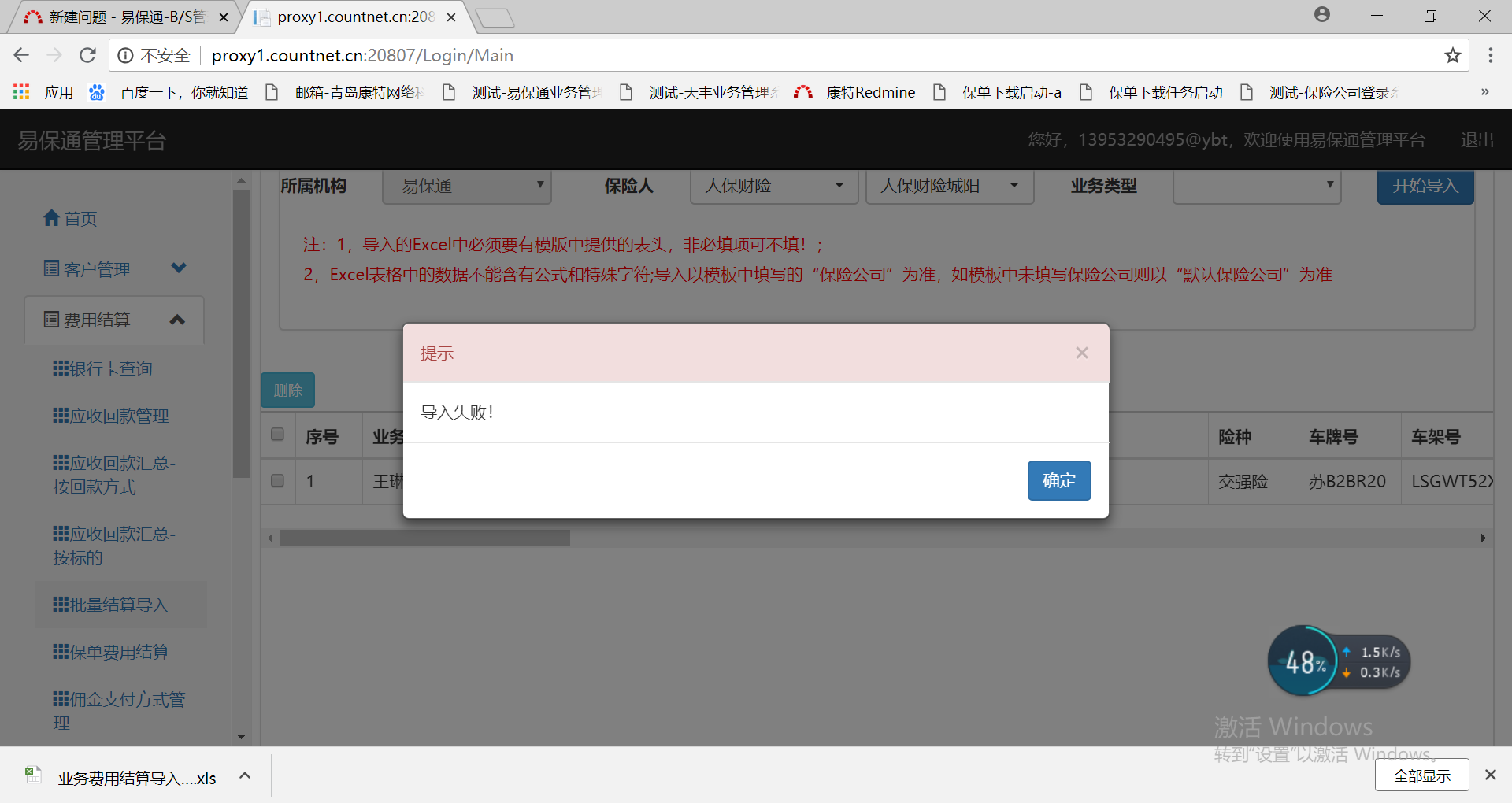
Task: Open the 业务类型 dropdown
Action: click(x=1257, y=186)
